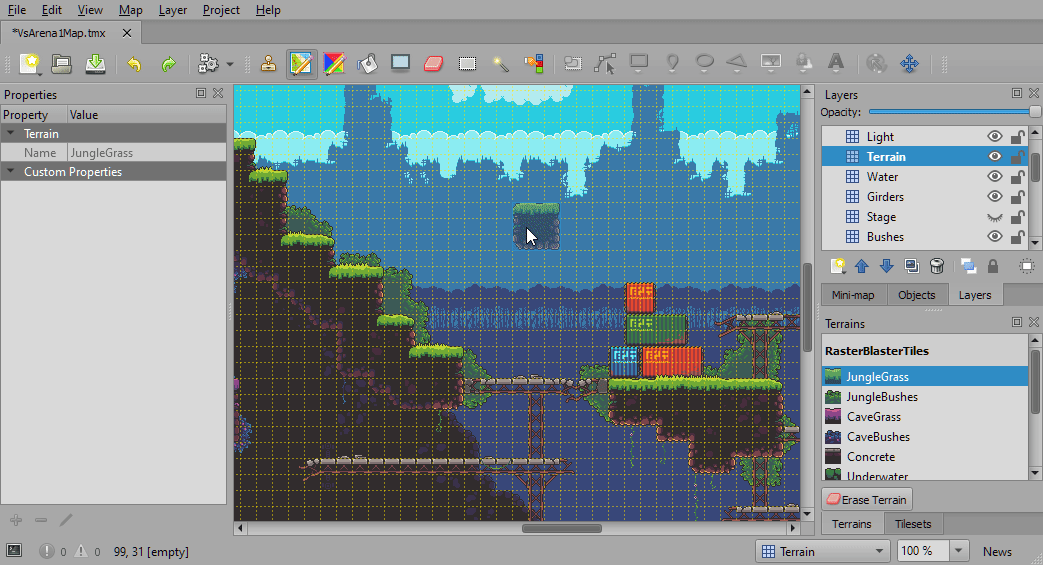Move layer up with blue arrow

click(x=861, y=266)
